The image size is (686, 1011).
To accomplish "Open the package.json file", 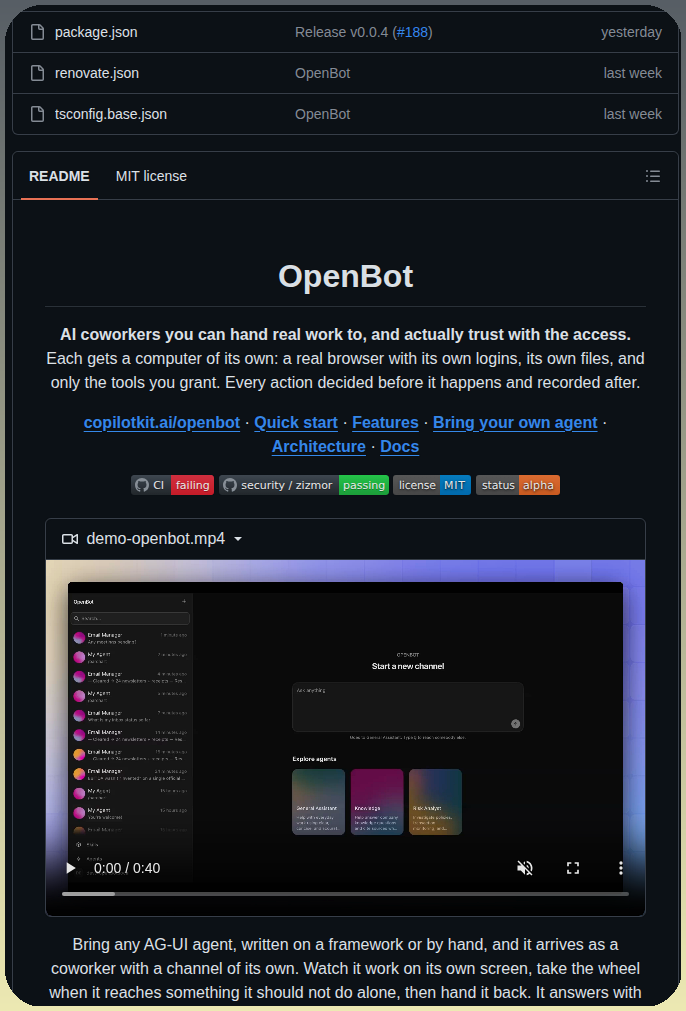I will coord(96,32).
